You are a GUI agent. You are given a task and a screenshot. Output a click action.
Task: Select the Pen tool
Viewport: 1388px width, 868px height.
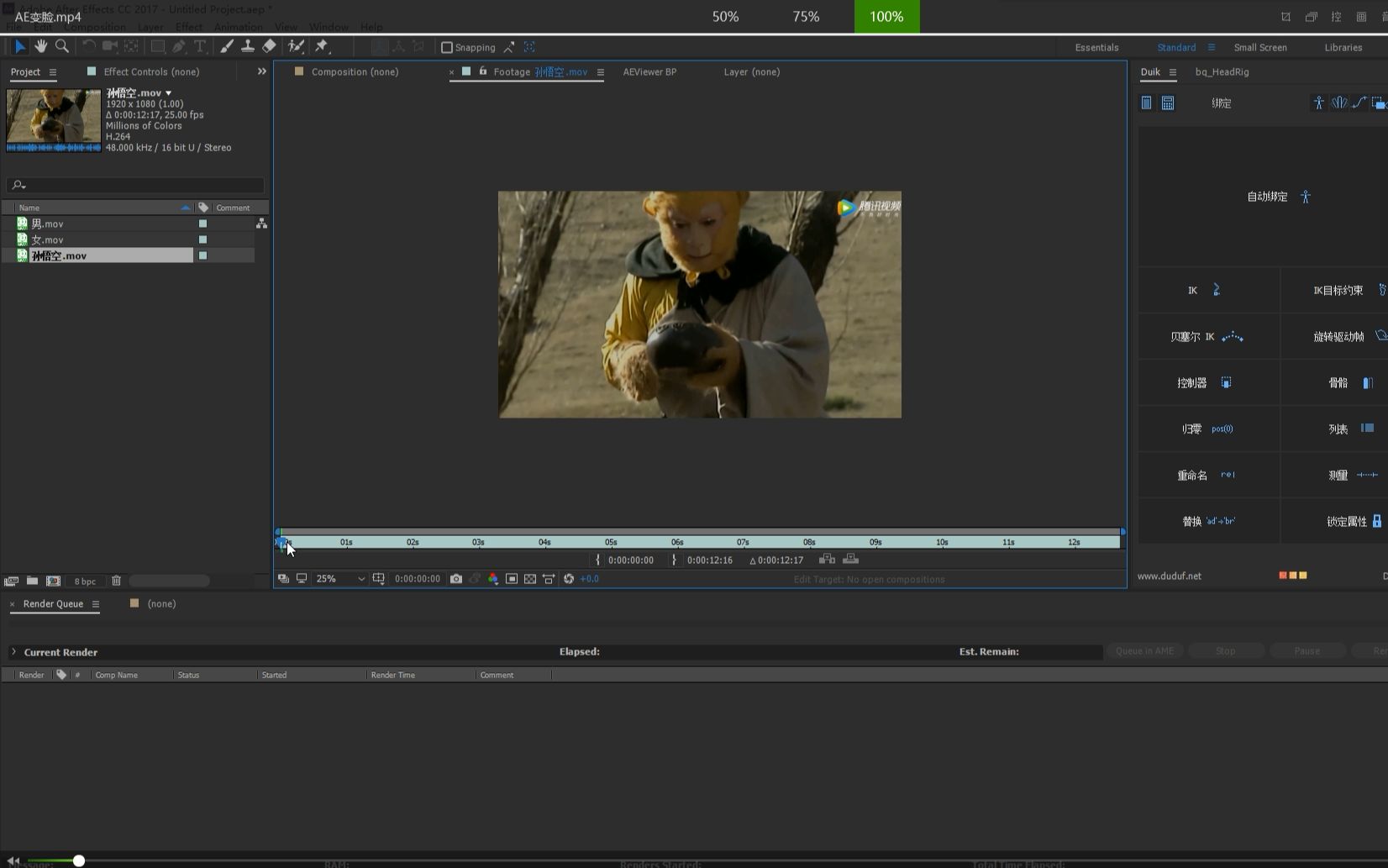179,47
